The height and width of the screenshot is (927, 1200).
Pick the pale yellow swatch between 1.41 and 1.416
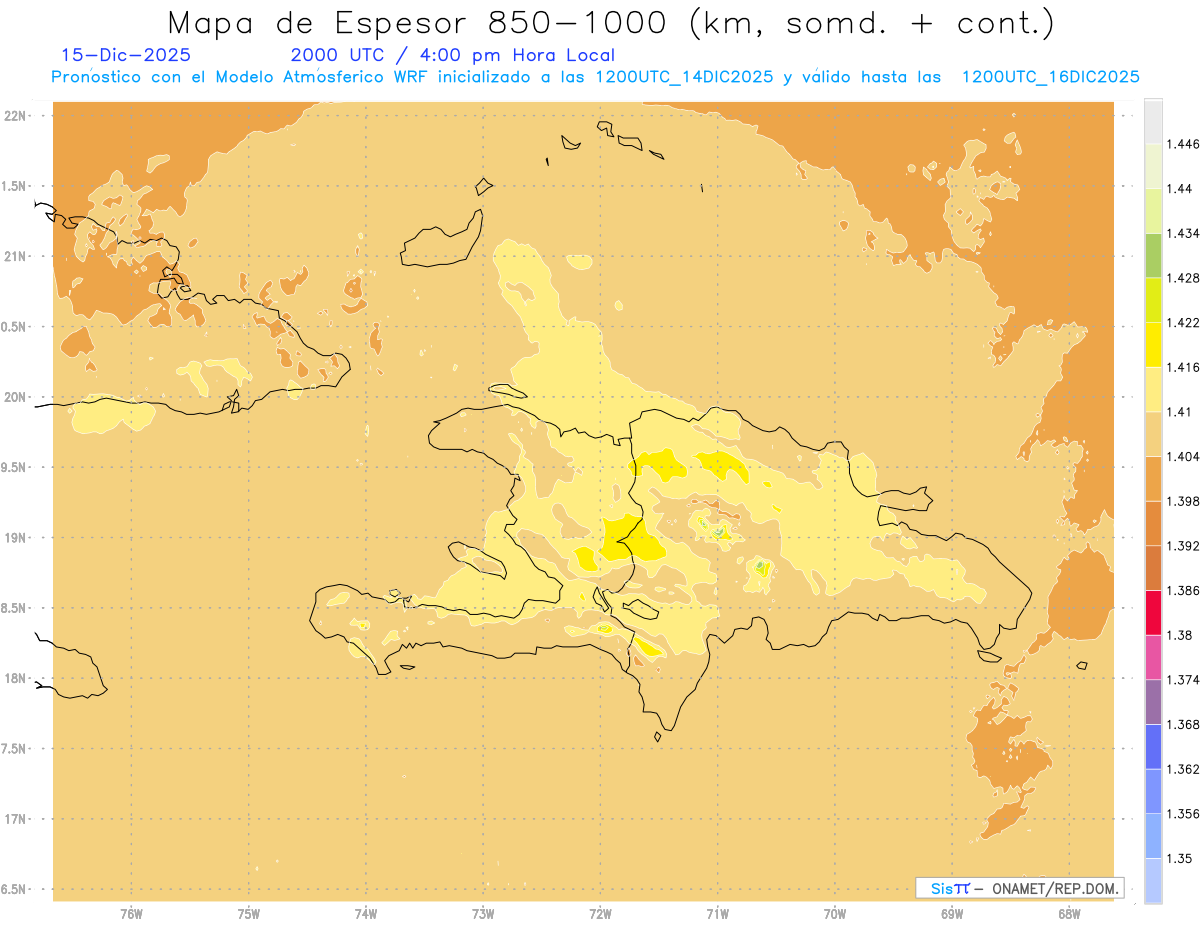point(1153,390)
